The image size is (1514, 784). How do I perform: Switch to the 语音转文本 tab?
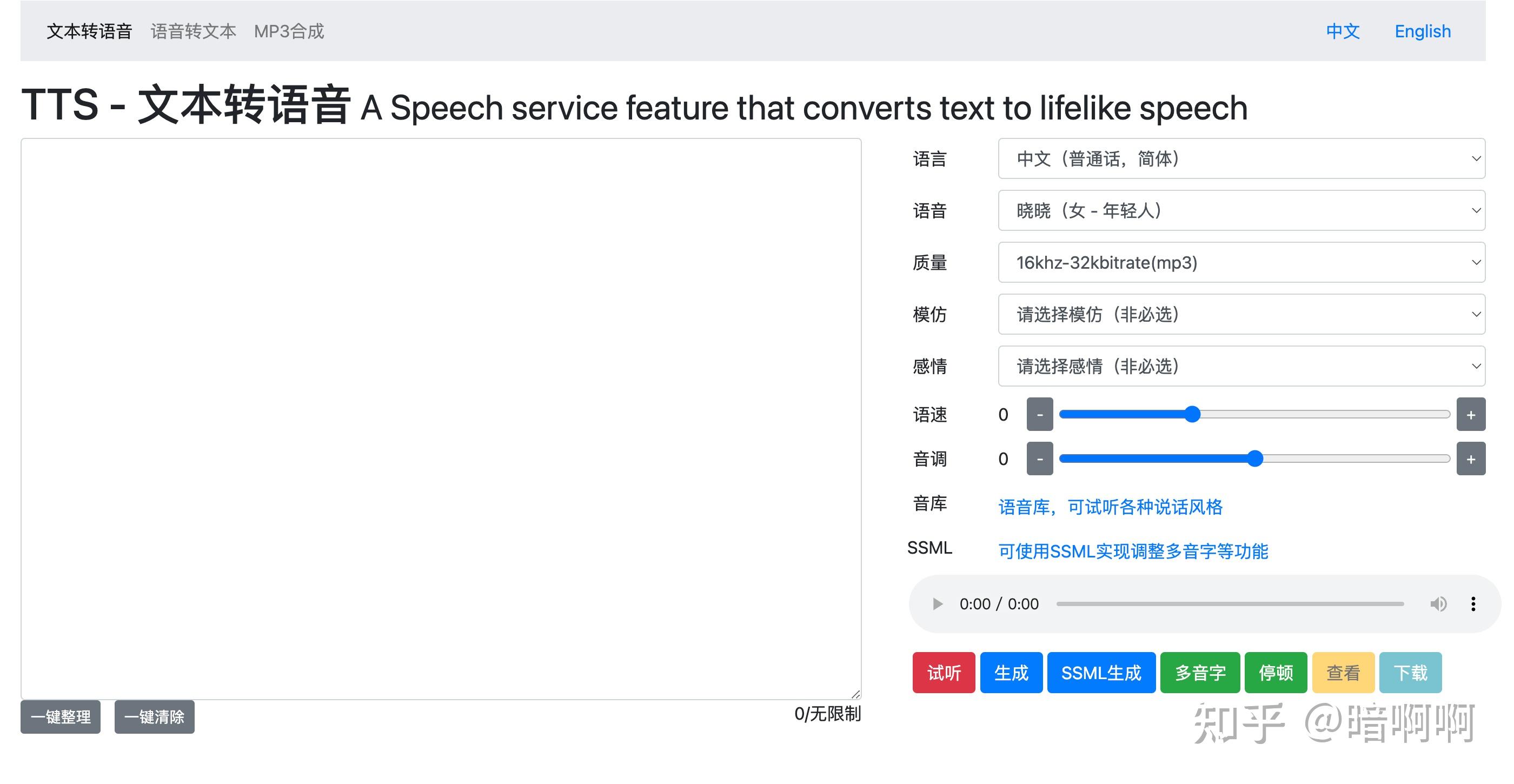(194, 31)
